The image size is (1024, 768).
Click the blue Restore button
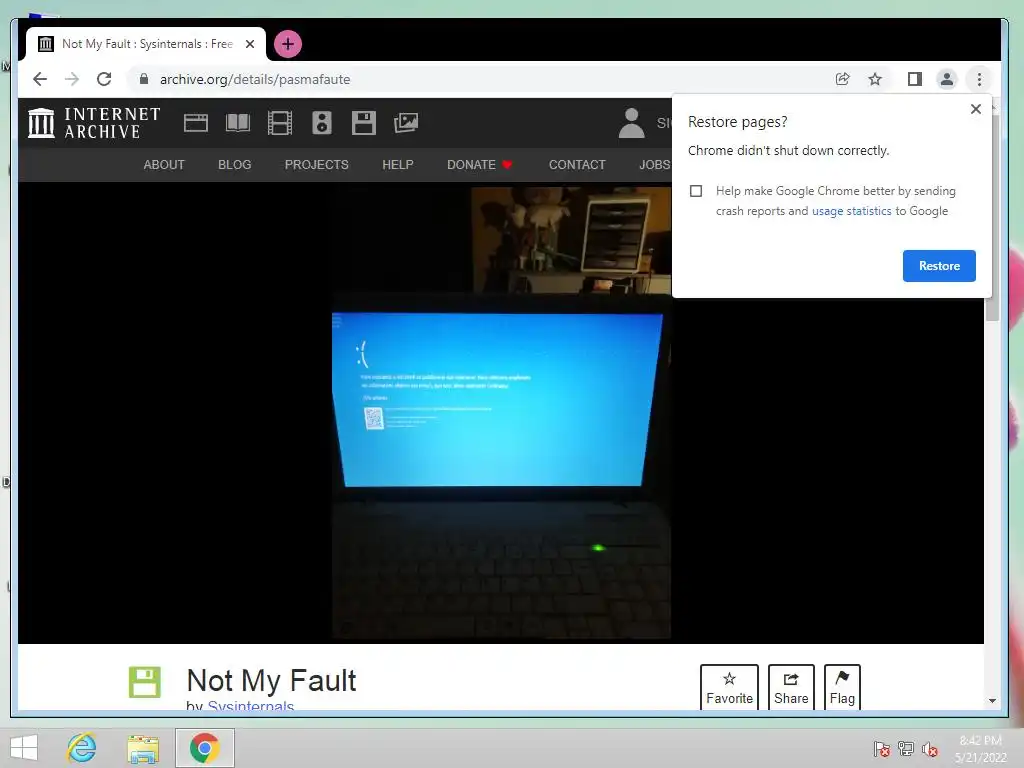(939, 266)
